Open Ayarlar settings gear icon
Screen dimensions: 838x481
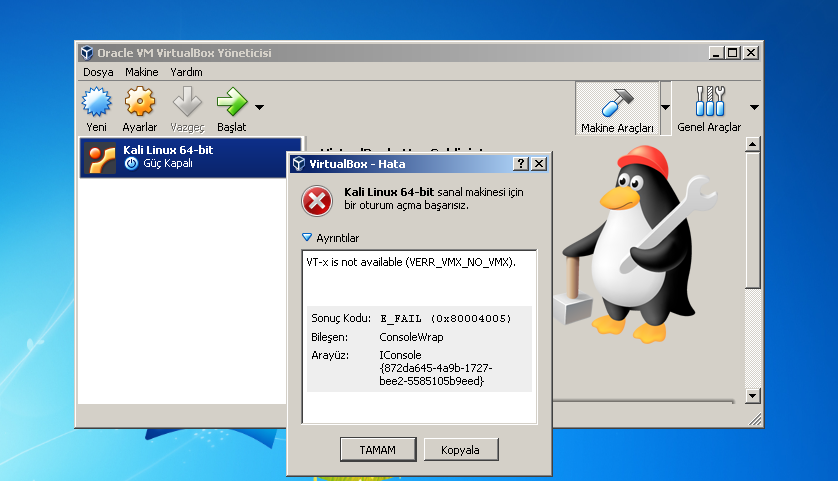coord(139,102)
